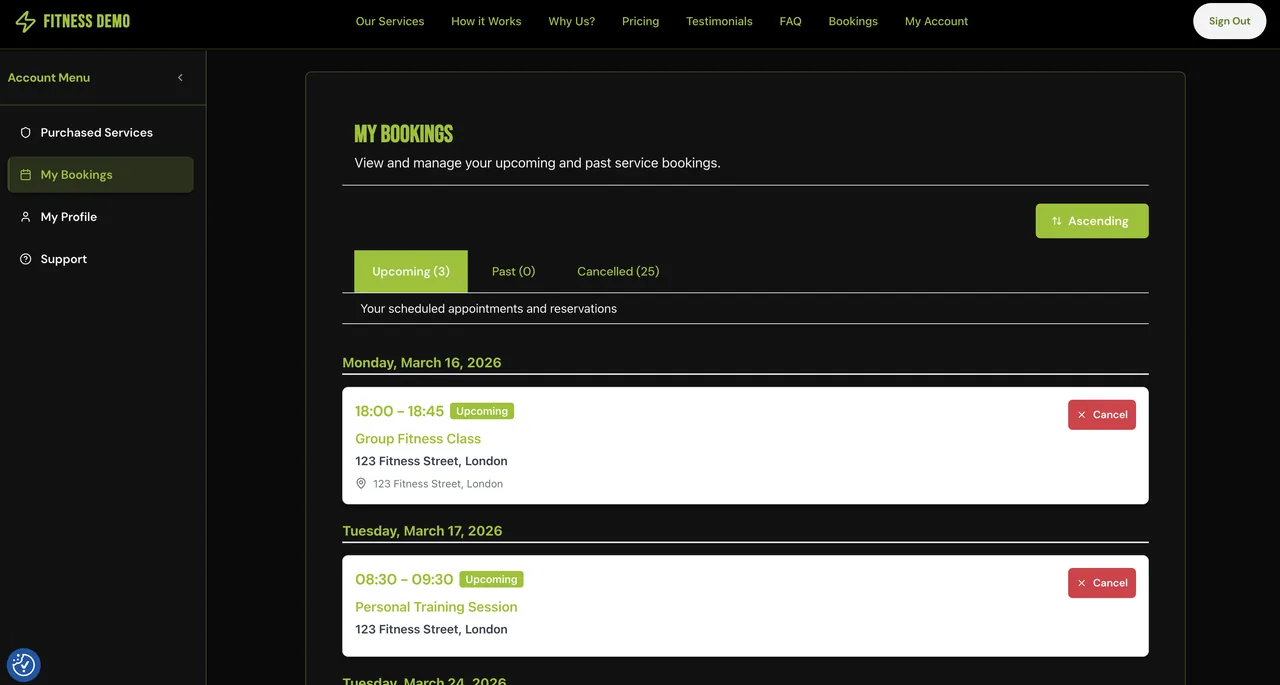Screen dimensions: 1280x685
Task: Switch to the Past bookings tab
Action: tap(513, 270)
